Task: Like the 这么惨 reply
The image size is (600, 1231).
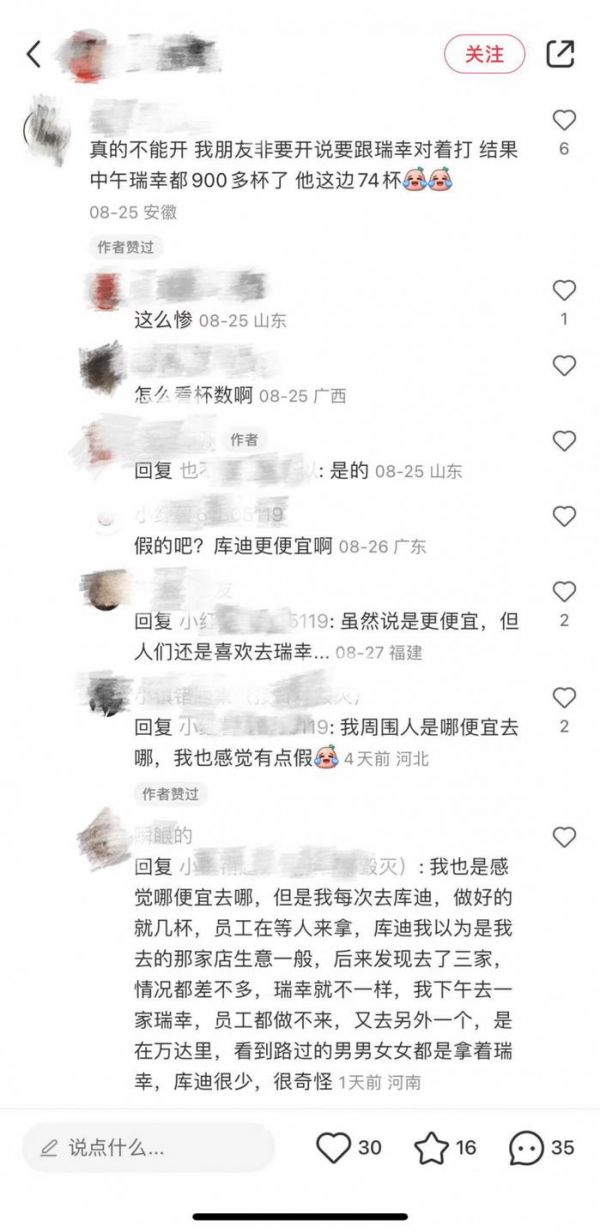Action: coord(564,291)
